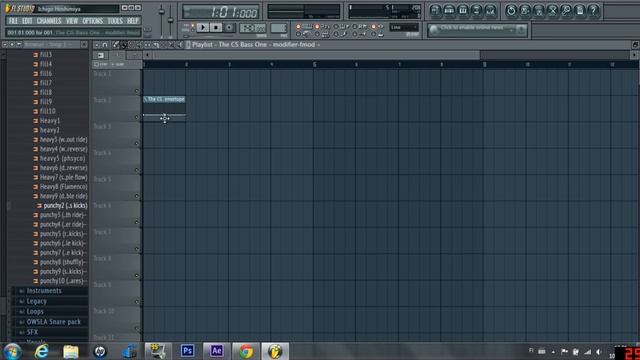Click the playlist playback speaker tool

[x=180, y=45]
